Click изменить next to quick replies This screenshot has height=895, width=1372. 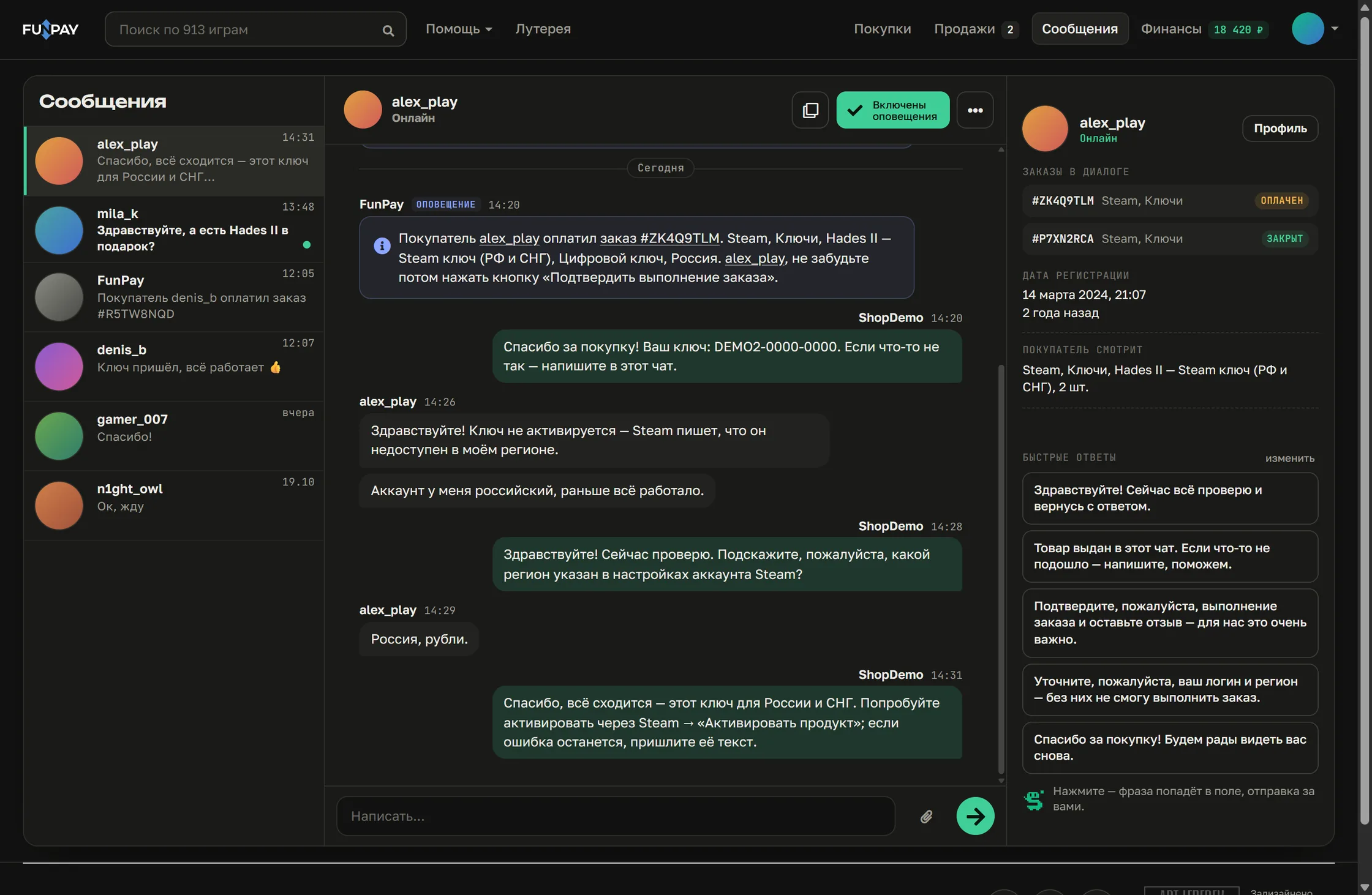point(1289,459)
